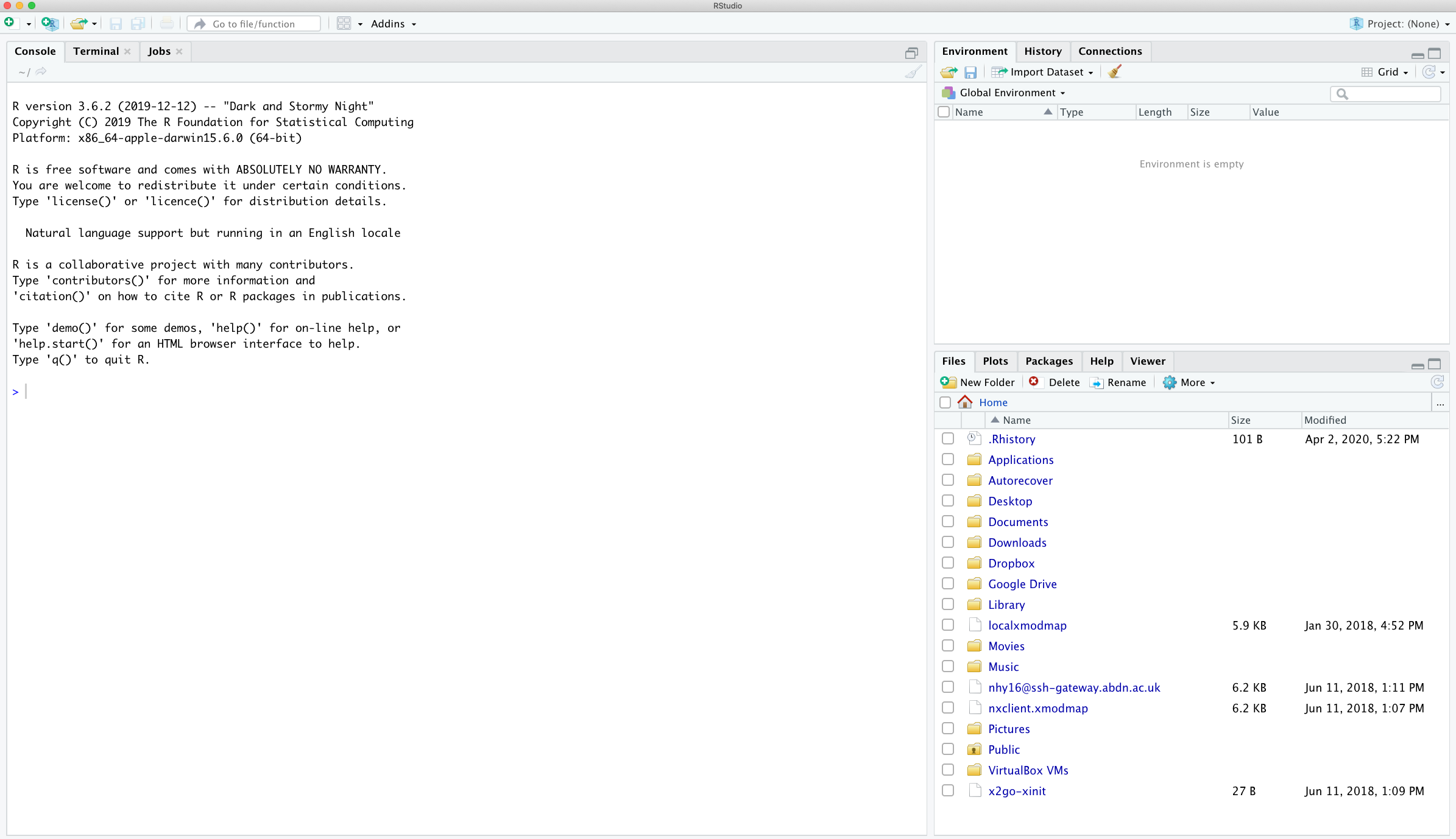
Task: Click the Save Workspace disk icon
Action: pos(970,72)
